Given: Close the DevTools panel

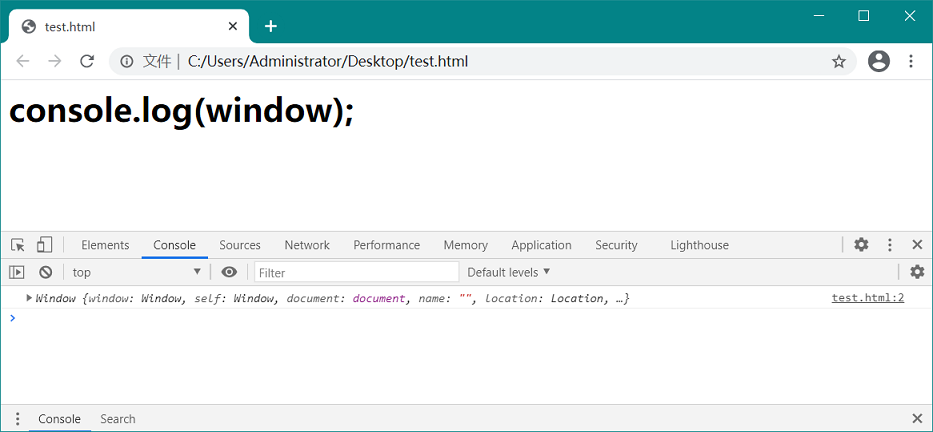Looking at the screenshot, I should tap(917, 245).
